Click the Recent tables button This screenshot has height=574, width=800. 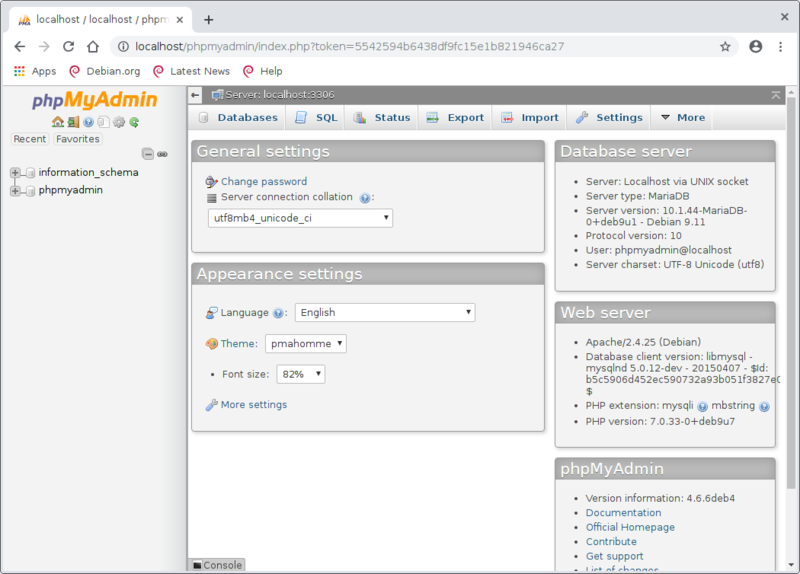pyautogui.click(x=30, y=139)
